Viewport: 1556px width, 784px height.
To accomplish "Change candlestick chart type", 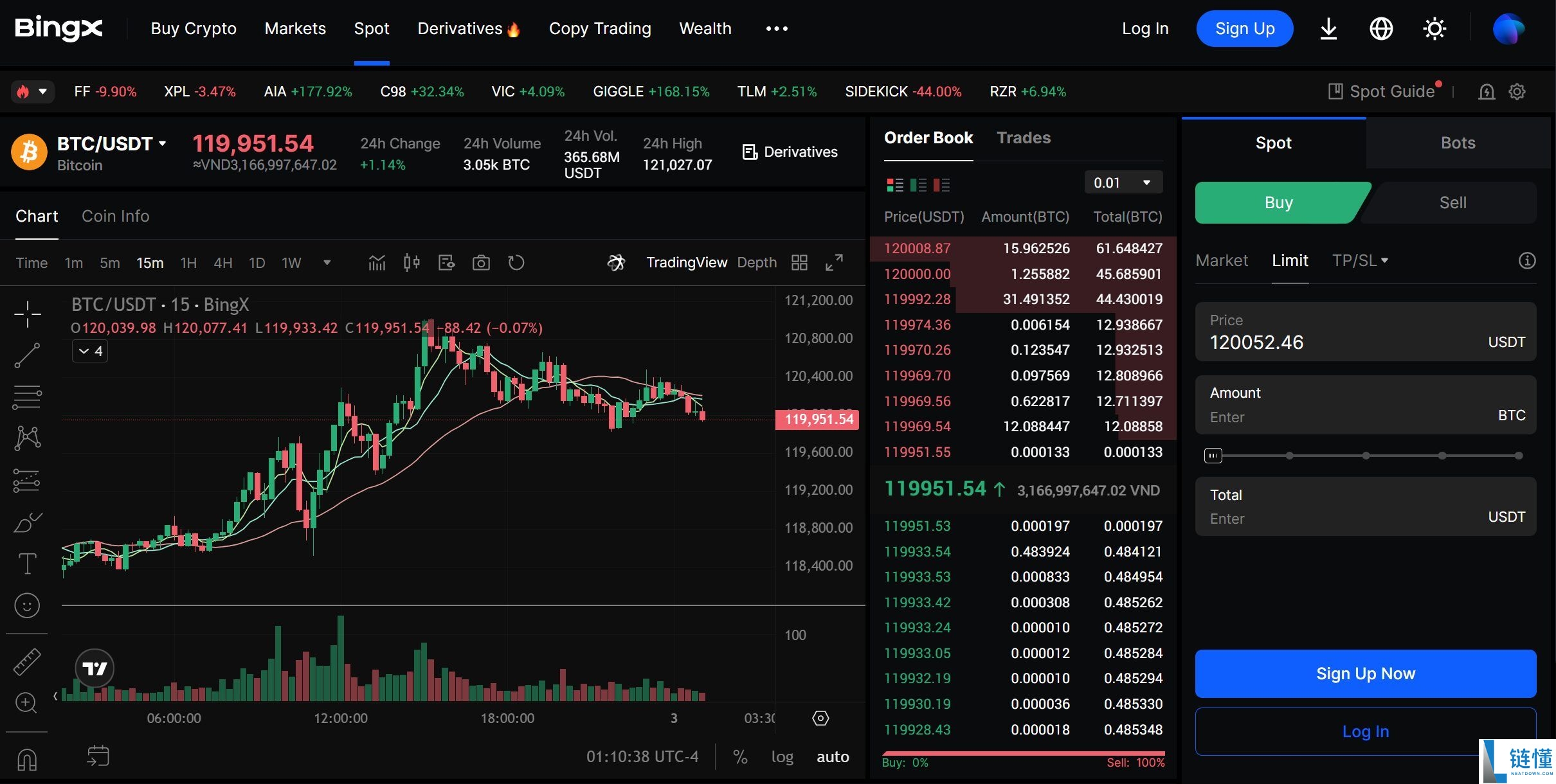I will (412, 263).
